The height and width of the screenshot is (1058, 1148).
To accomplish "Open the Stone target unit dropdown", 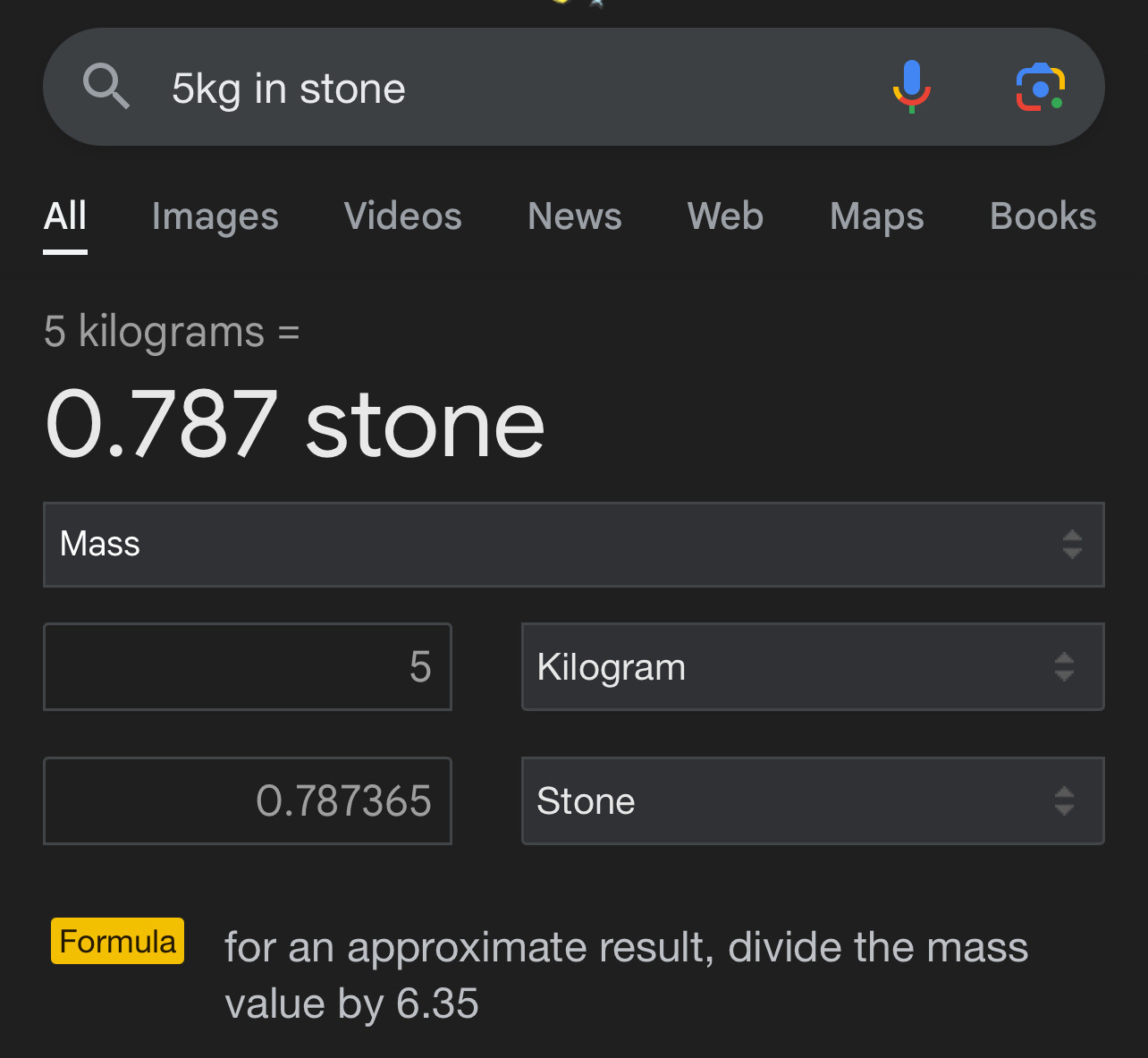I will click(813, 801).
